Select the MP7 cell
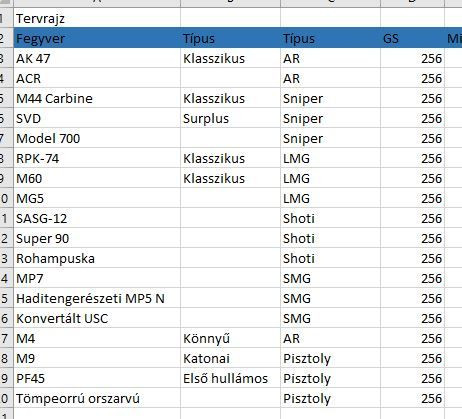Image resolution: width=462 pixels, height=419 pixels. 97,278
